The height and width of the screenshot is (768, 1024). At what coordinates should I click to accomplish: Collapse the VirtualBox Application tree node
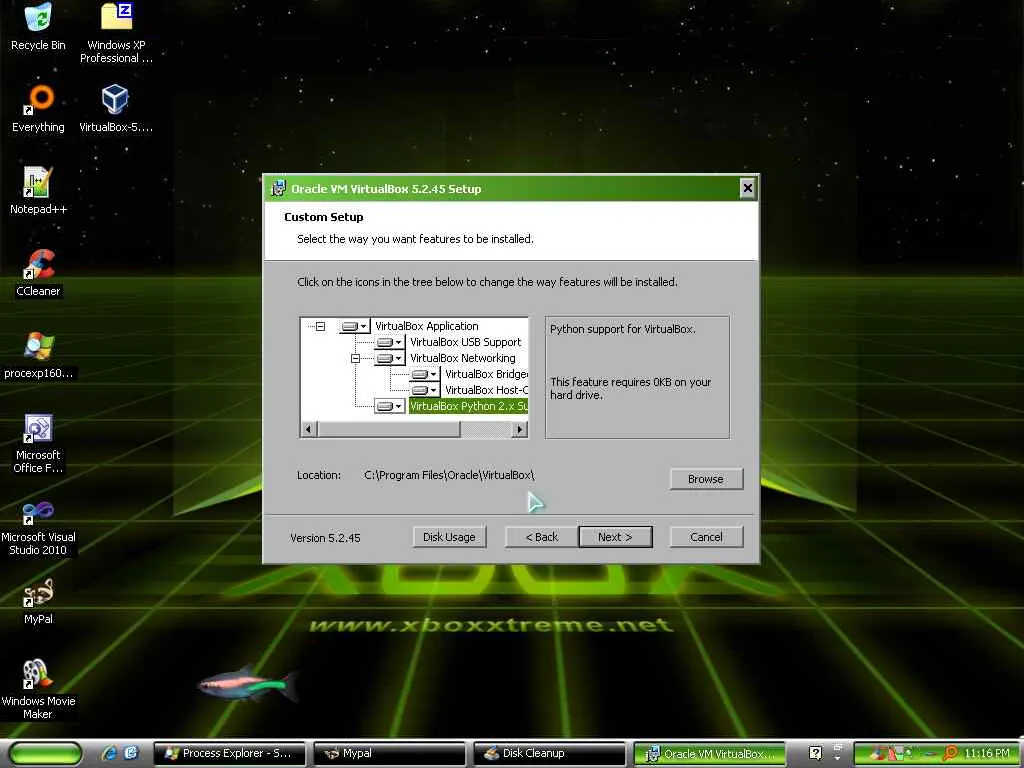pos(320,326)
